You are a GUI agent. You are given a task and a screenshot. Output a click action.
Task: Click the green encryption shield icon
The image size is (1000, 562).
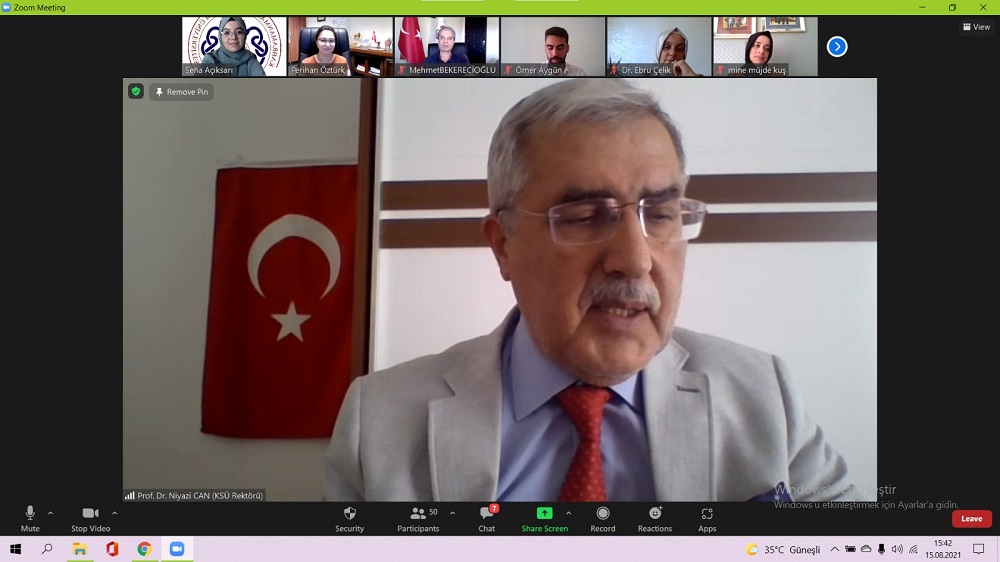click(136, 92)
